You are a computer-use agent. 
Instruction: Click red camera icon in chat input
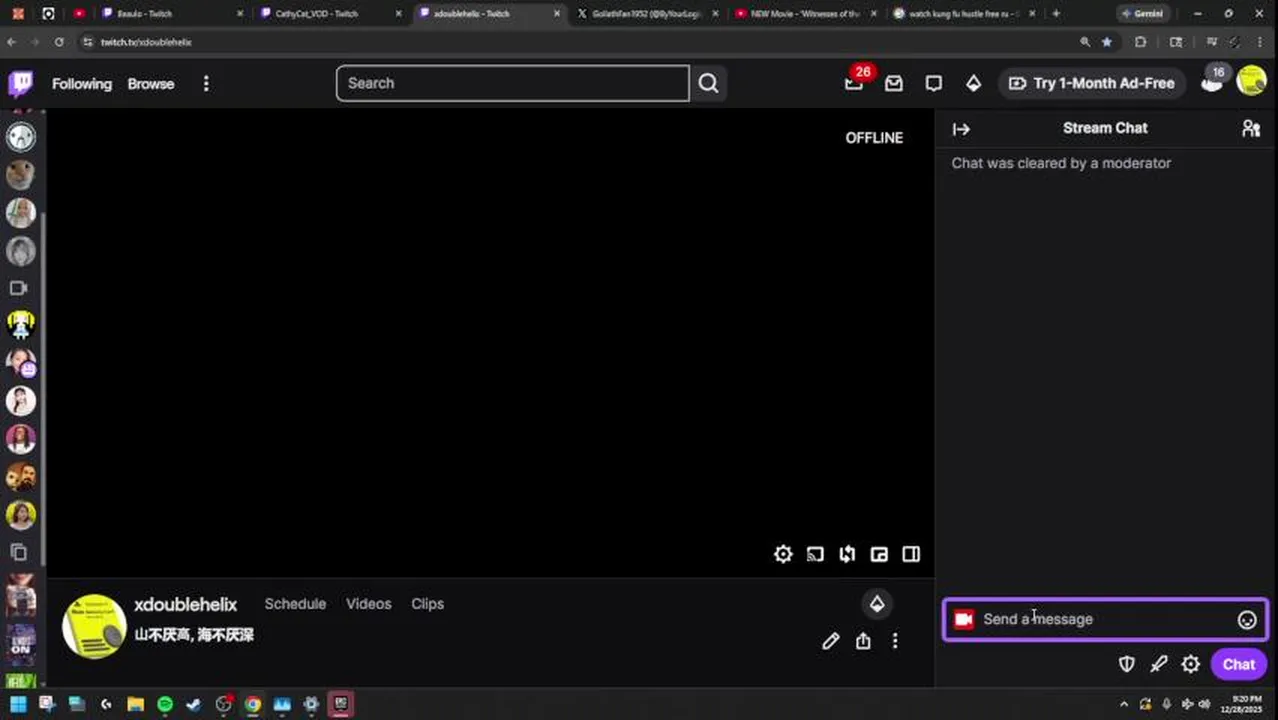[x=964, y=619]
